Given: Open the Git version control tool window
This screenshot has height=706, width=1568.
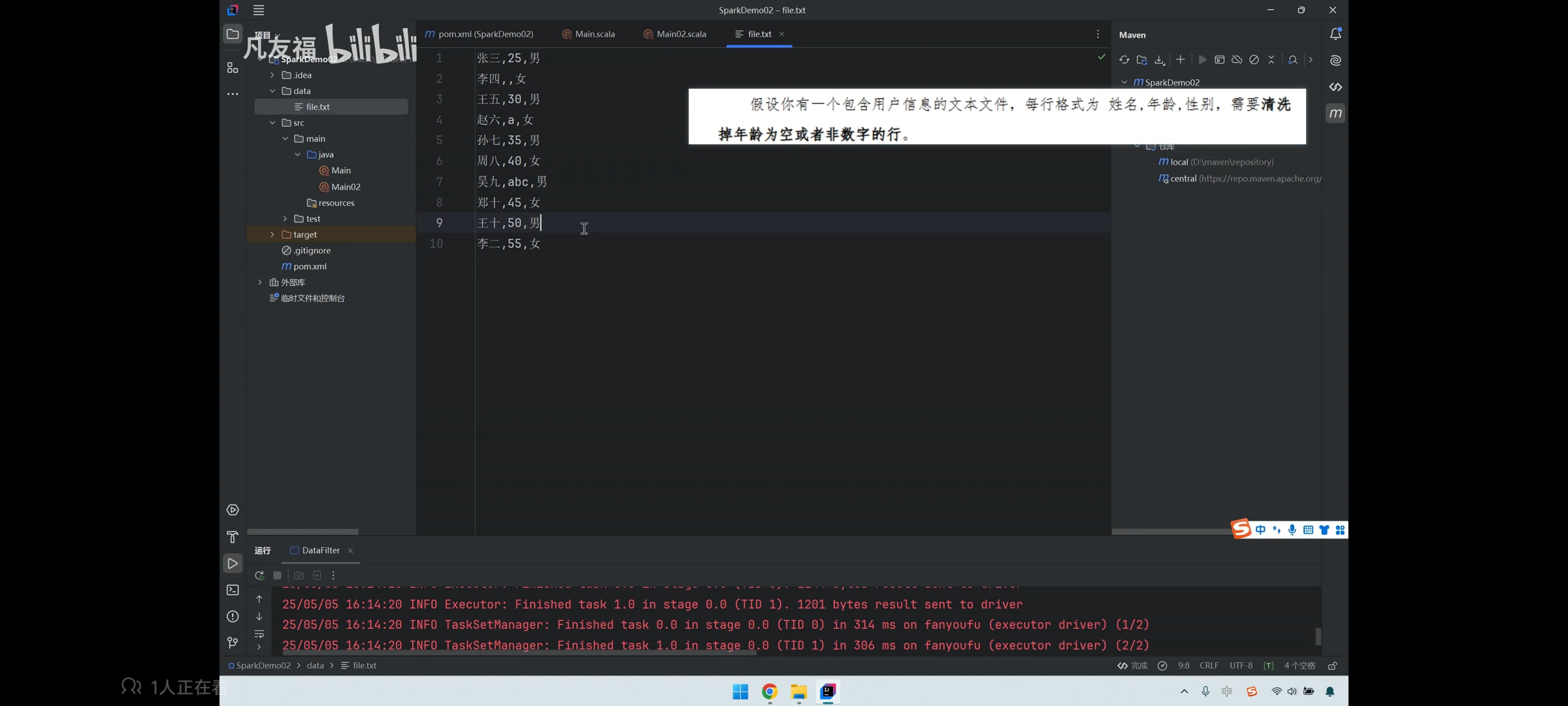Looking at the screenshot, I should point(233,643).
